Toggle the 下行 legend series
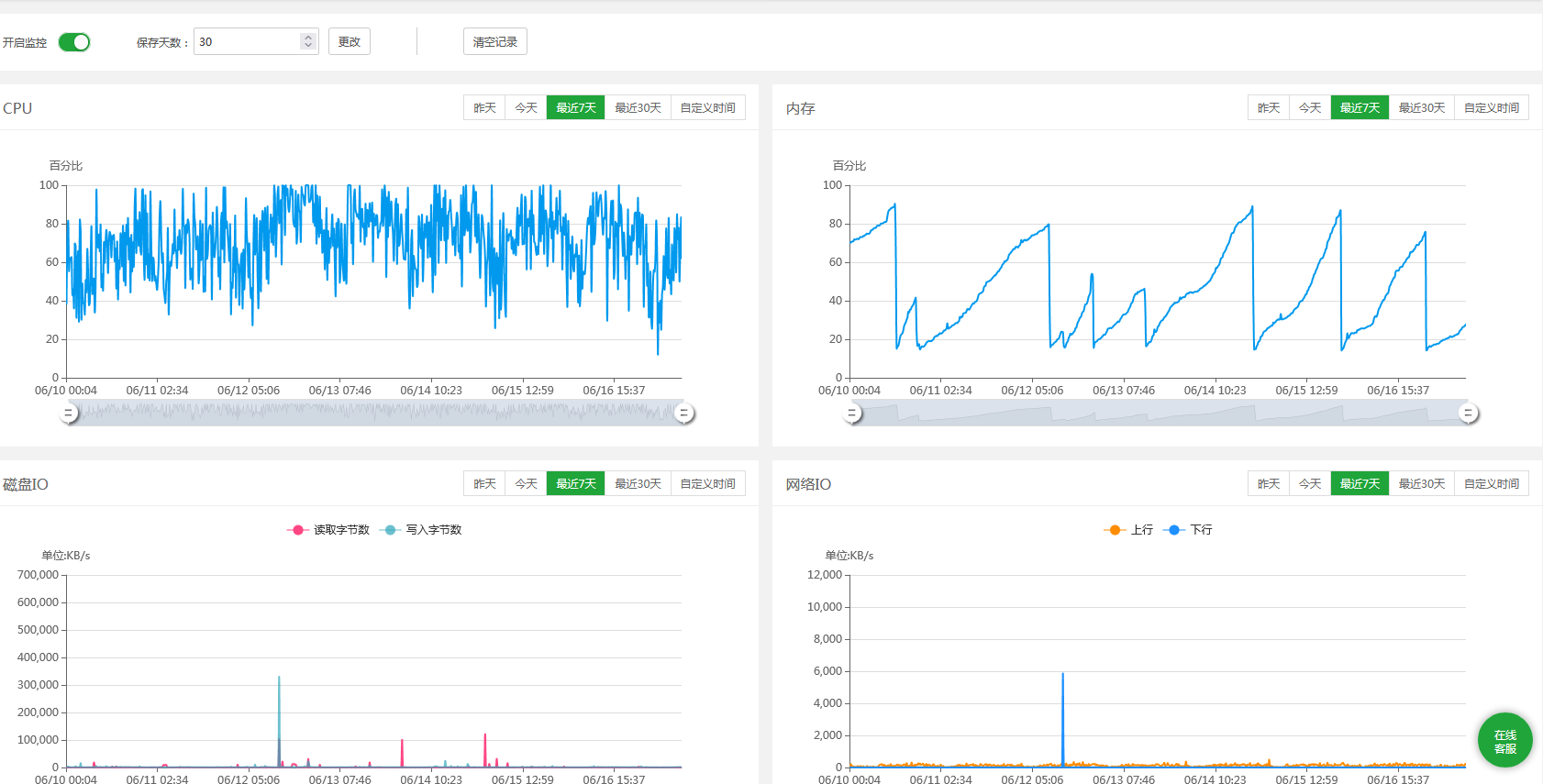This screenshot has width=1543, height=784. tap(1188, 530)
